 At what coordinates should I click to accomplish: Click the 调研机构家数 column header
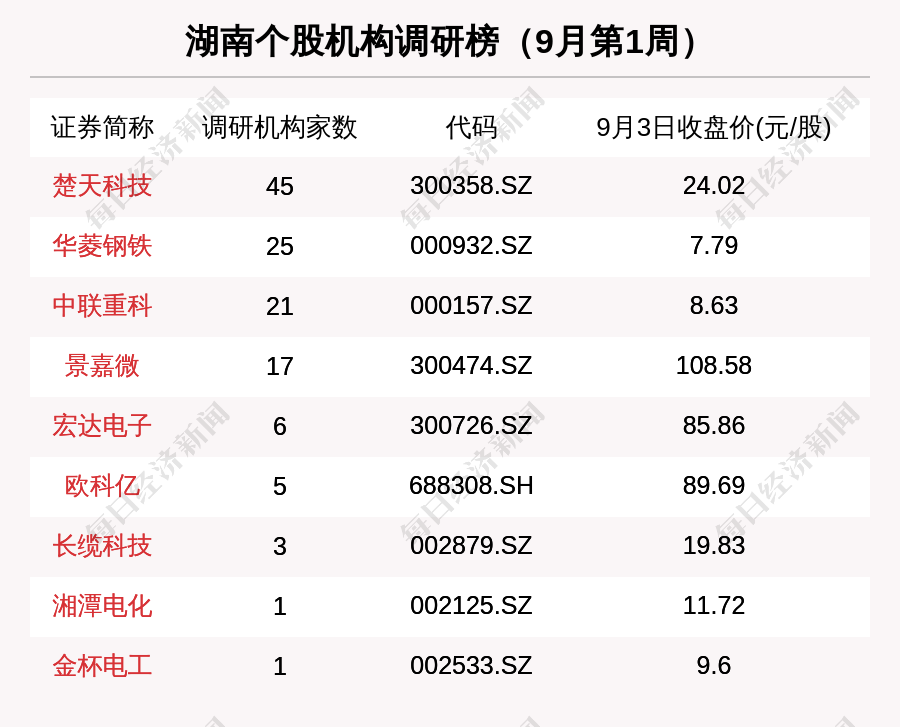click(280, 127)
